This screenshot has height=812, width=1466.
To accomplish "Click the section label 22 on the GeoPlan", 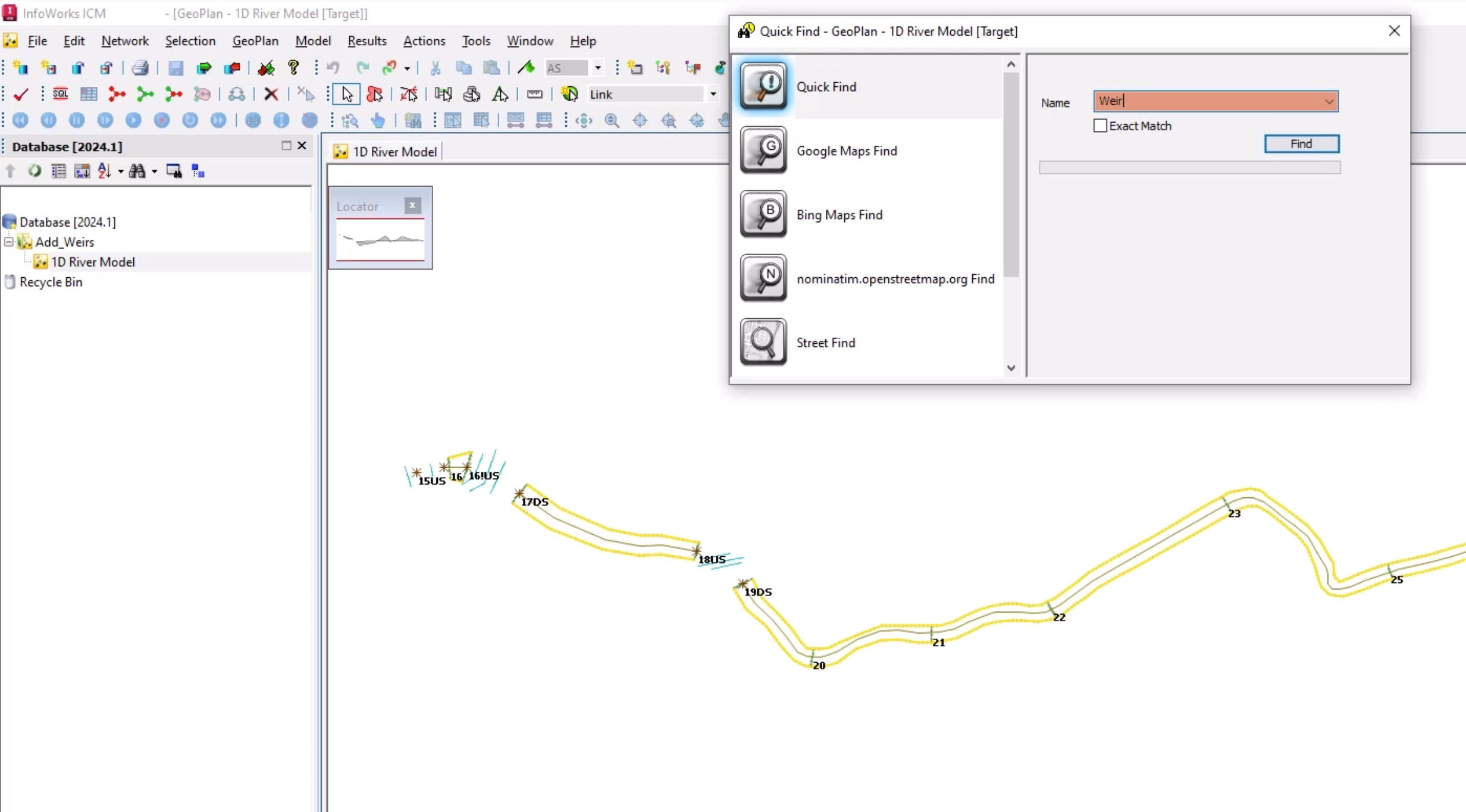I will [x=1059, y=617].
